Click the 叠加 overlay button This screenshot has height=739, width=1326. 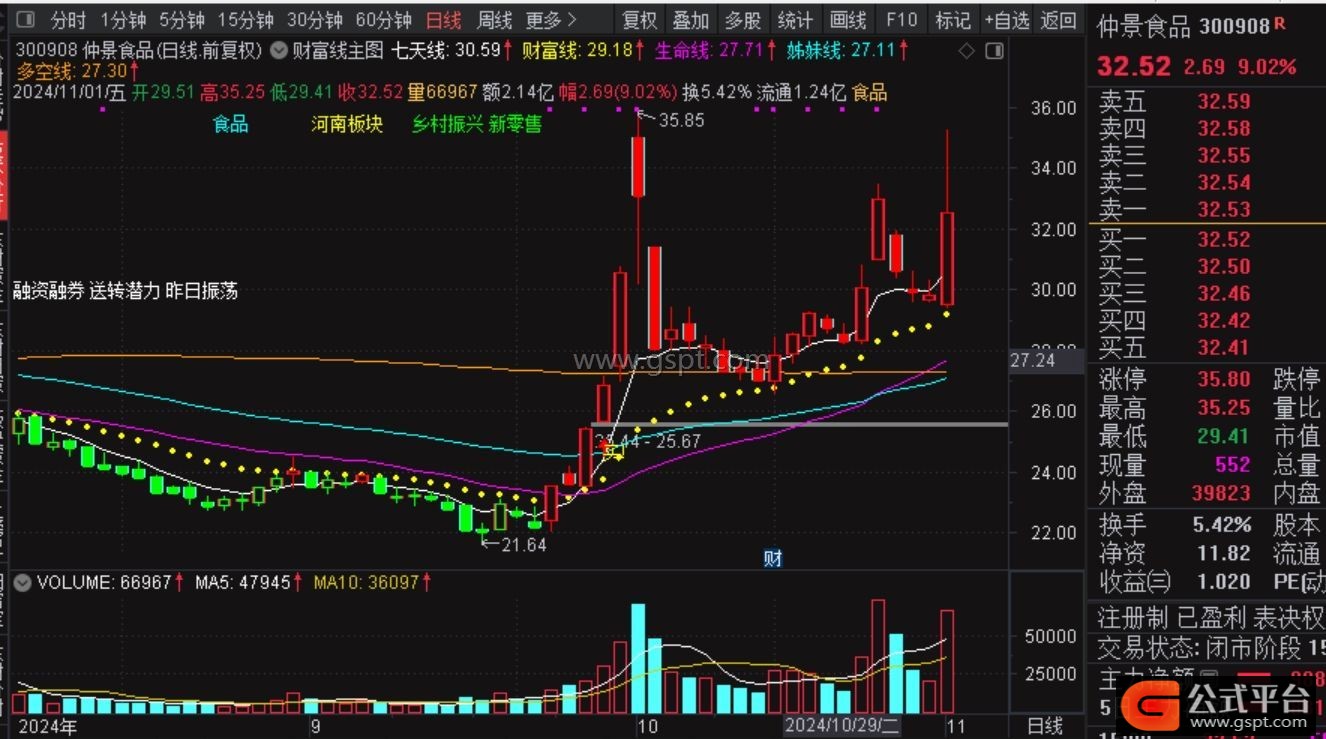coord(691,20)
